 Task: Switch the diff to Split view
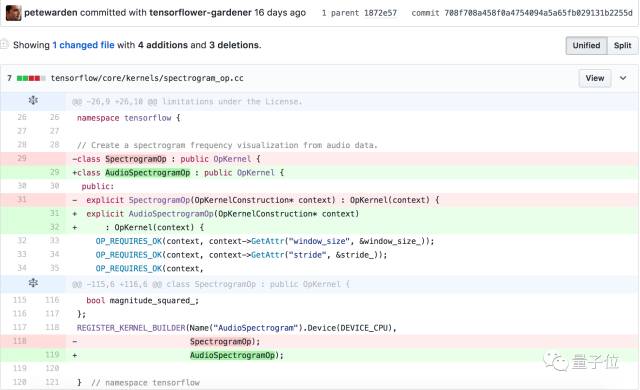click(x=622, y=45)
